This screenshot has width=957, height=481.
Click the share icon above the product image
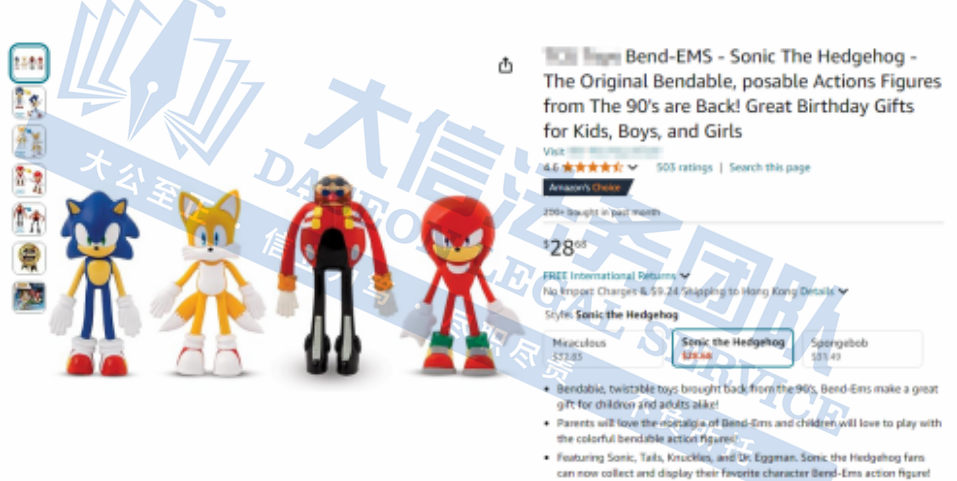[505, 65]
